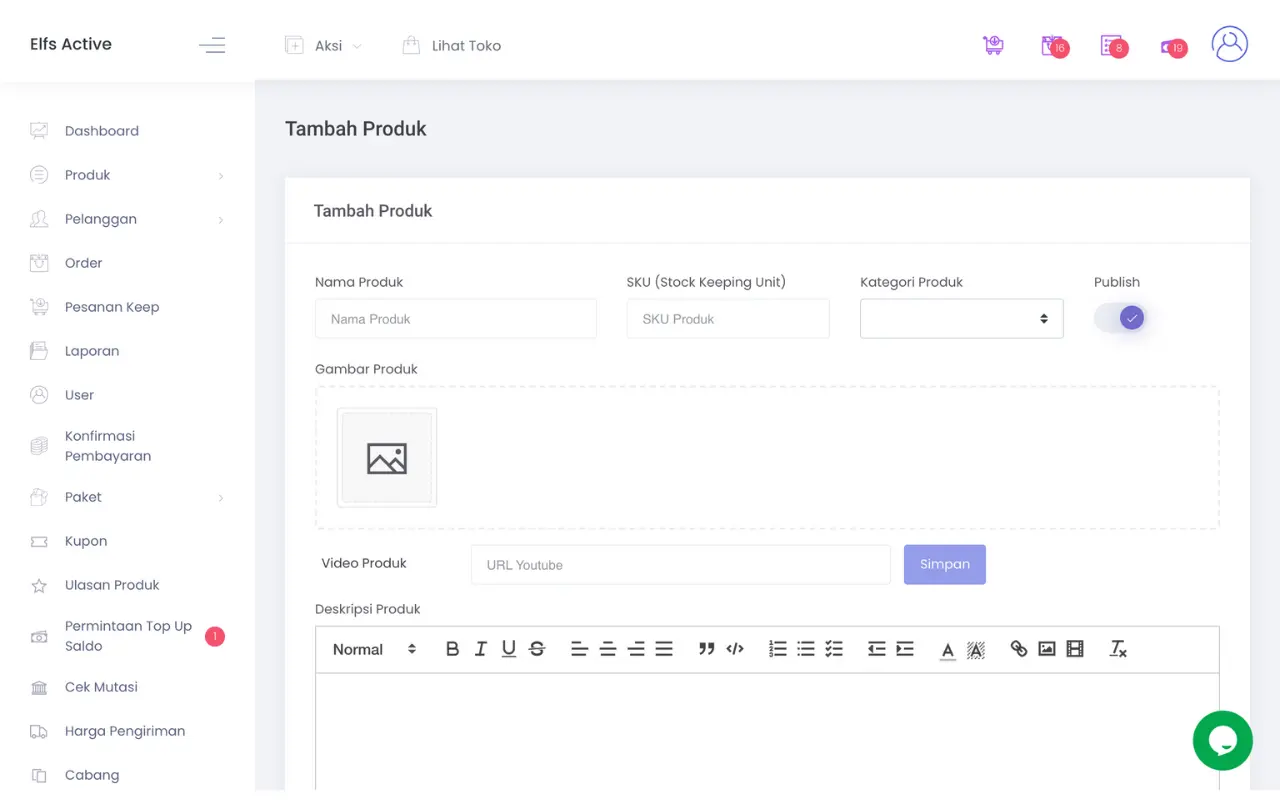This screenshot has width=1280, height=800.
Task: Insert a link in description editor
Action: pyautogui.click(x=1018, y=649)
